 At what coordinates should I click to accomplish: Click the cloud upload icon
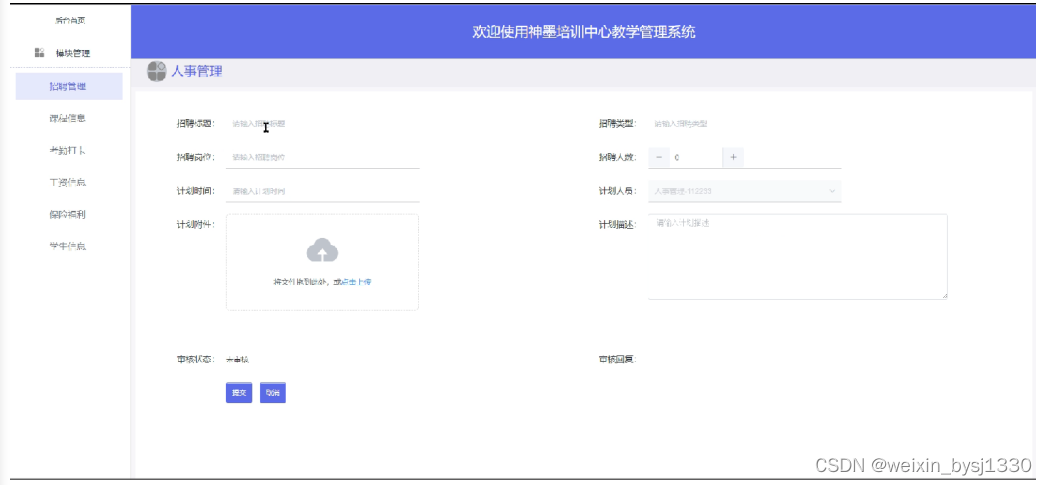coord(323,251)
